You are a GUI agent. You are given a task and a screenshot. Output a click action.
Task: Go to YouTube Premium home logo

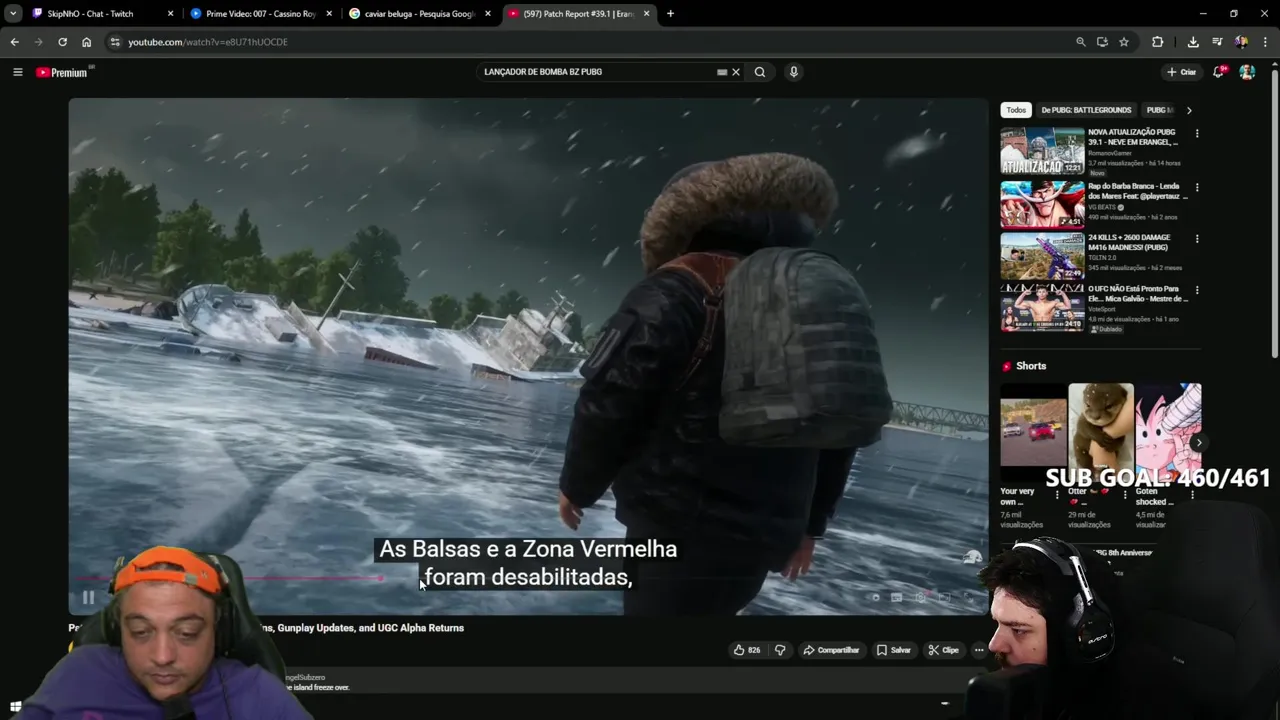(62, 72)
